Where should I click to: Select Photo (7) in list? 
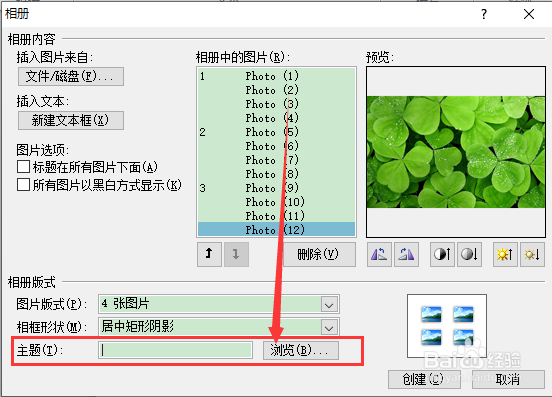[276, 160]
